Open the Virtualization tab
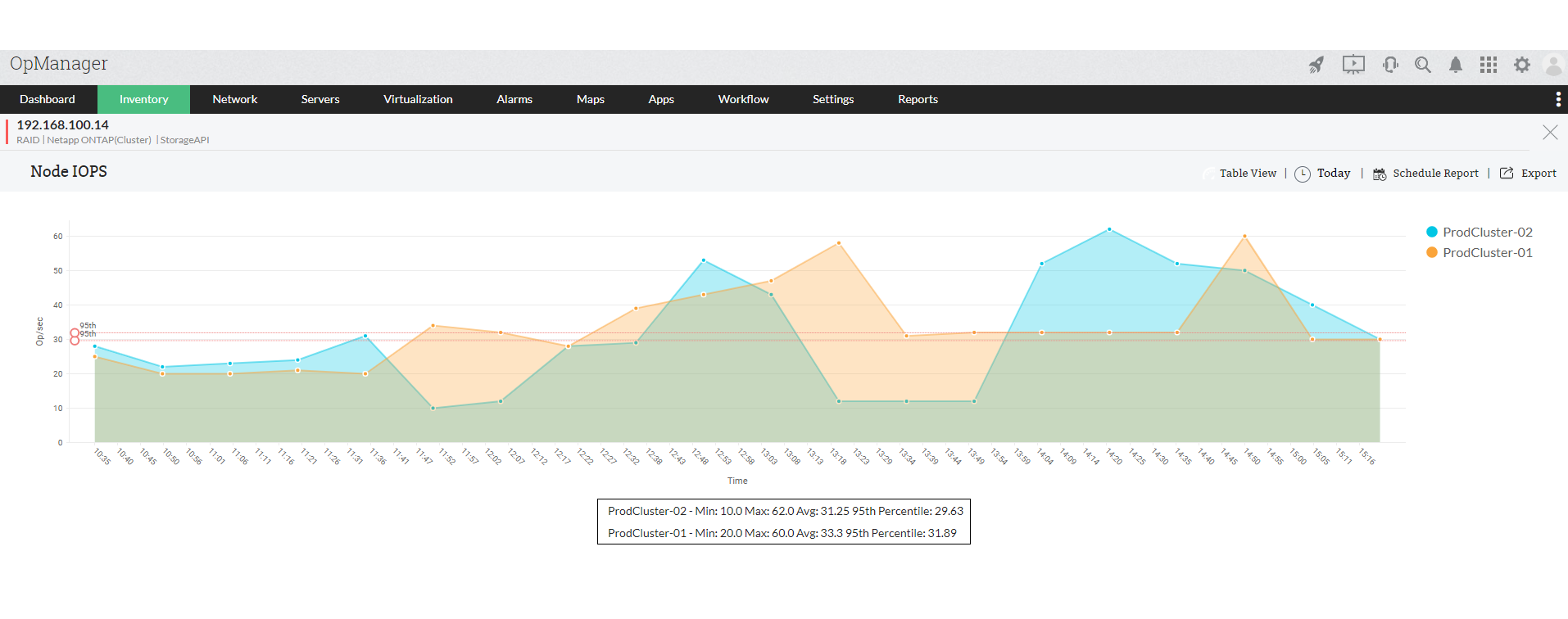The image size is (1568, 619). click(x=418, y=99)
